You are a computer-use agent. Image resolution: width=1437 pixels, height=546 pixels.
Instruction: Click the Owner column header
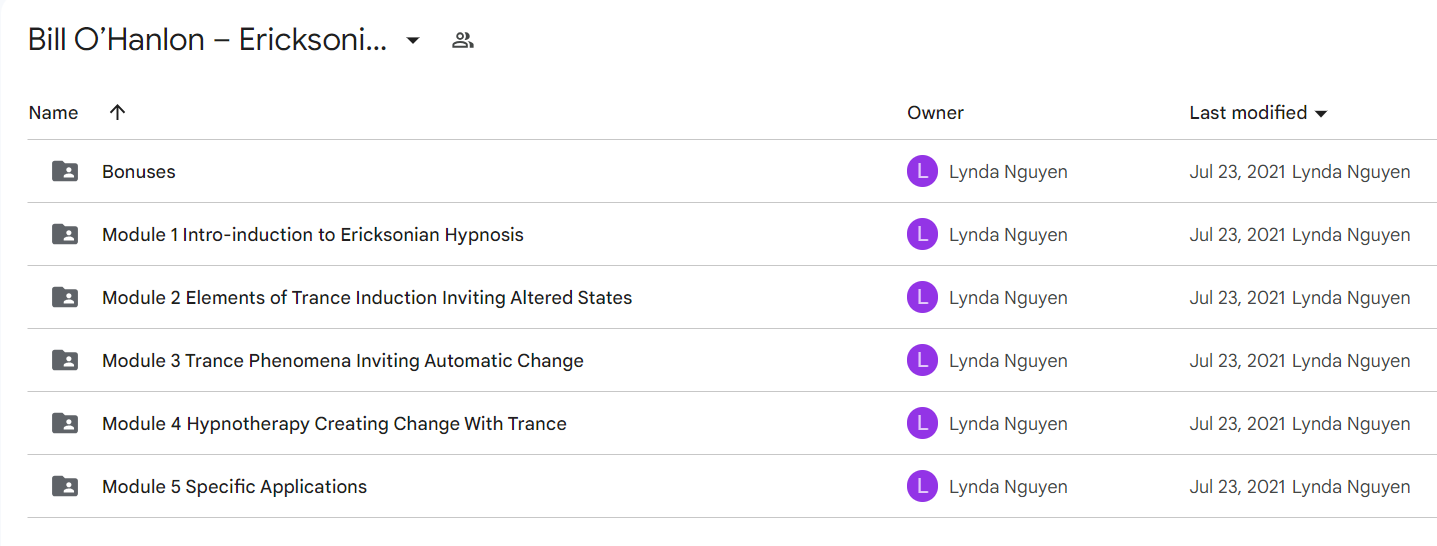pyautogui.click(x=935, y=113)
